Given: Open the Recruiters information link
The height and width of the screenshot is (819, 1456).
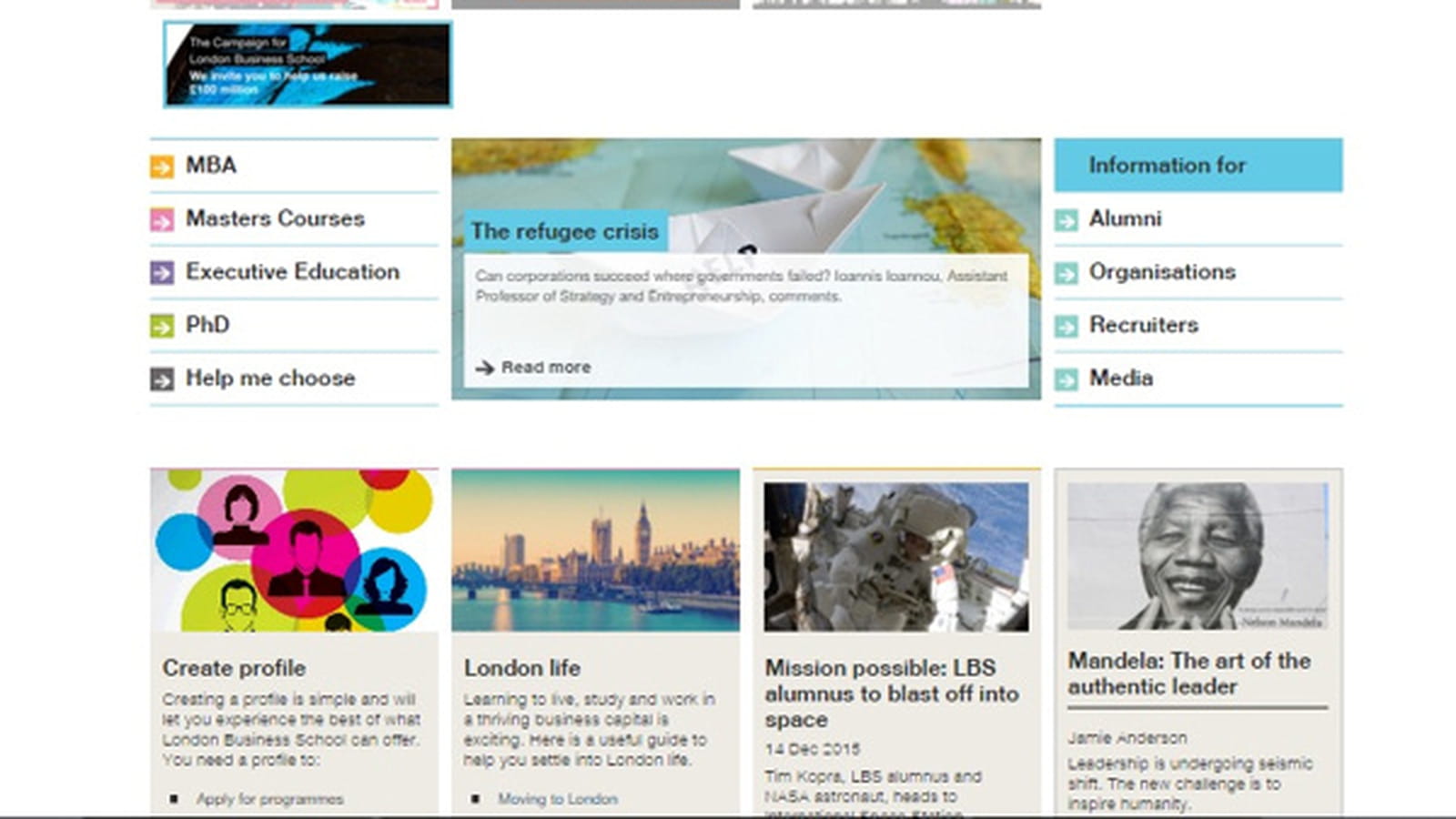Looking at the screenshot, I should (x=1144, y=325).
